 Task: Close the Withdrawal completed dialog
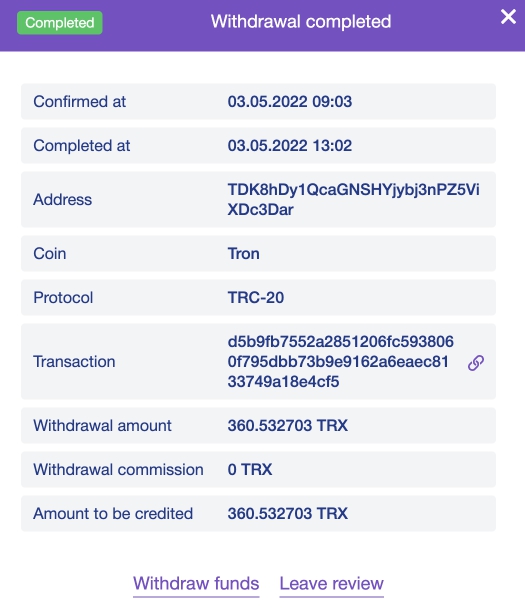[508, 17]
